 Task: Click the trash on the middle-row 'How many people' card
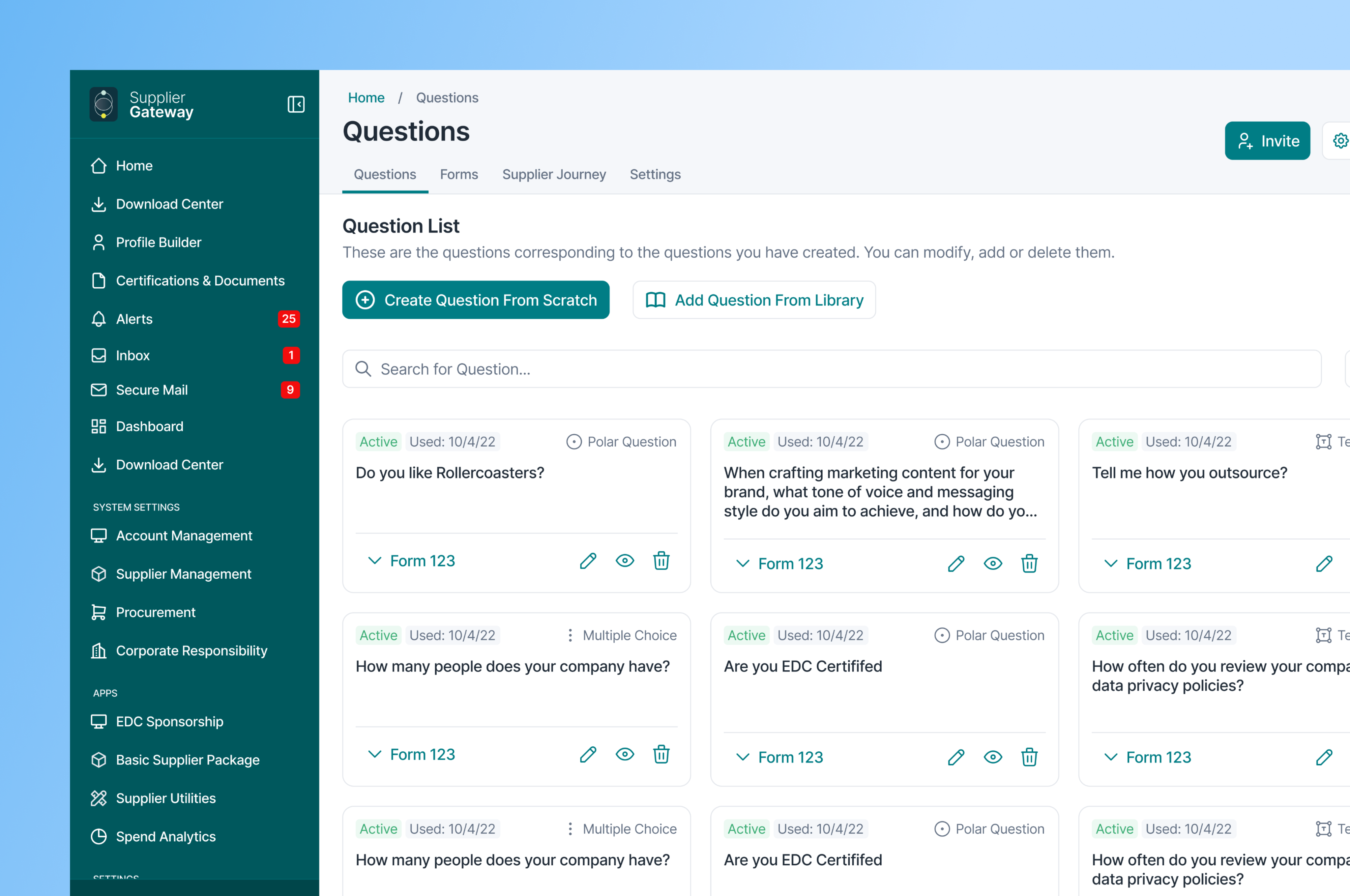pos(661,754)
